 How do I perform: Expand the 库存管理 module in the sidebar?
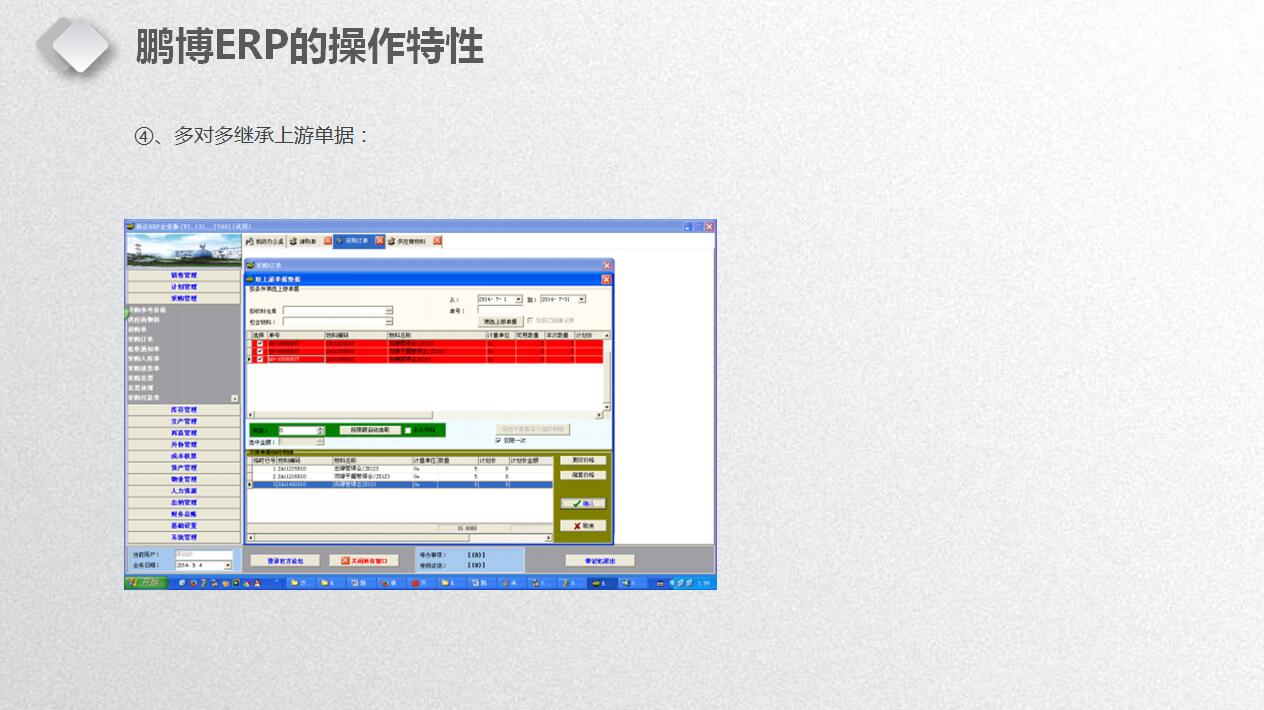184,410
